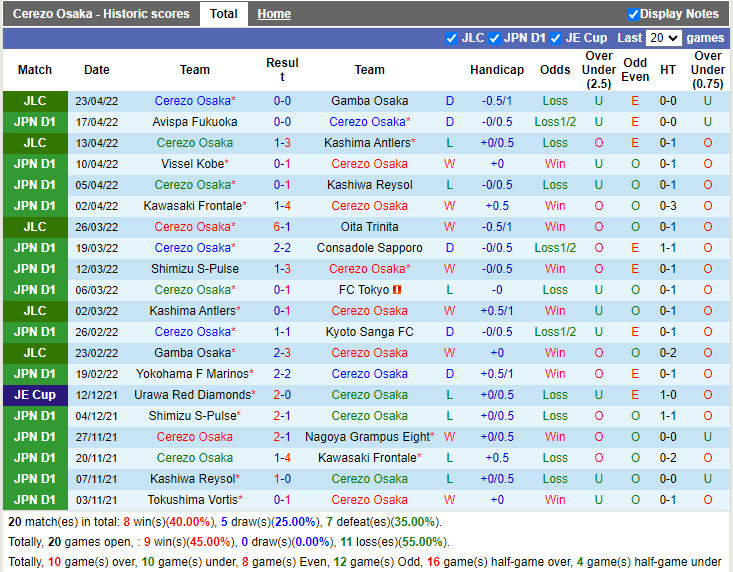The height and width of the screenshot is (572, 733).
Task: Click the Win odds in the 23/02/22 row
Action: 555,353
